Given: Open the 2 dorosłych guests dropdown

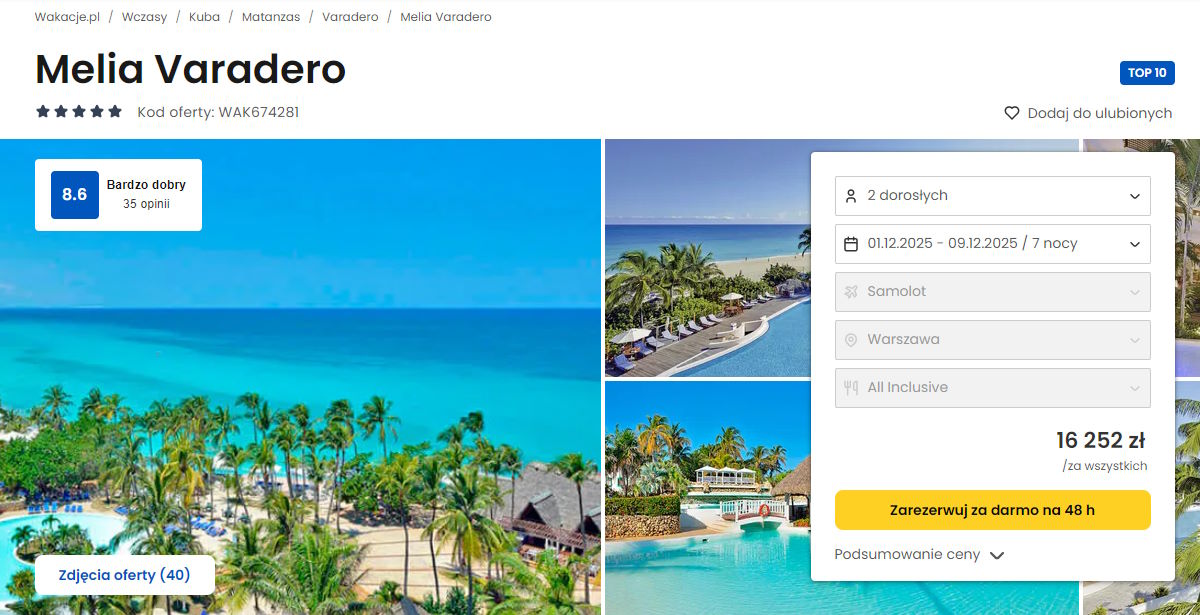Looking at the screenshot, I should pyautogui.click(x=993, y=196).
